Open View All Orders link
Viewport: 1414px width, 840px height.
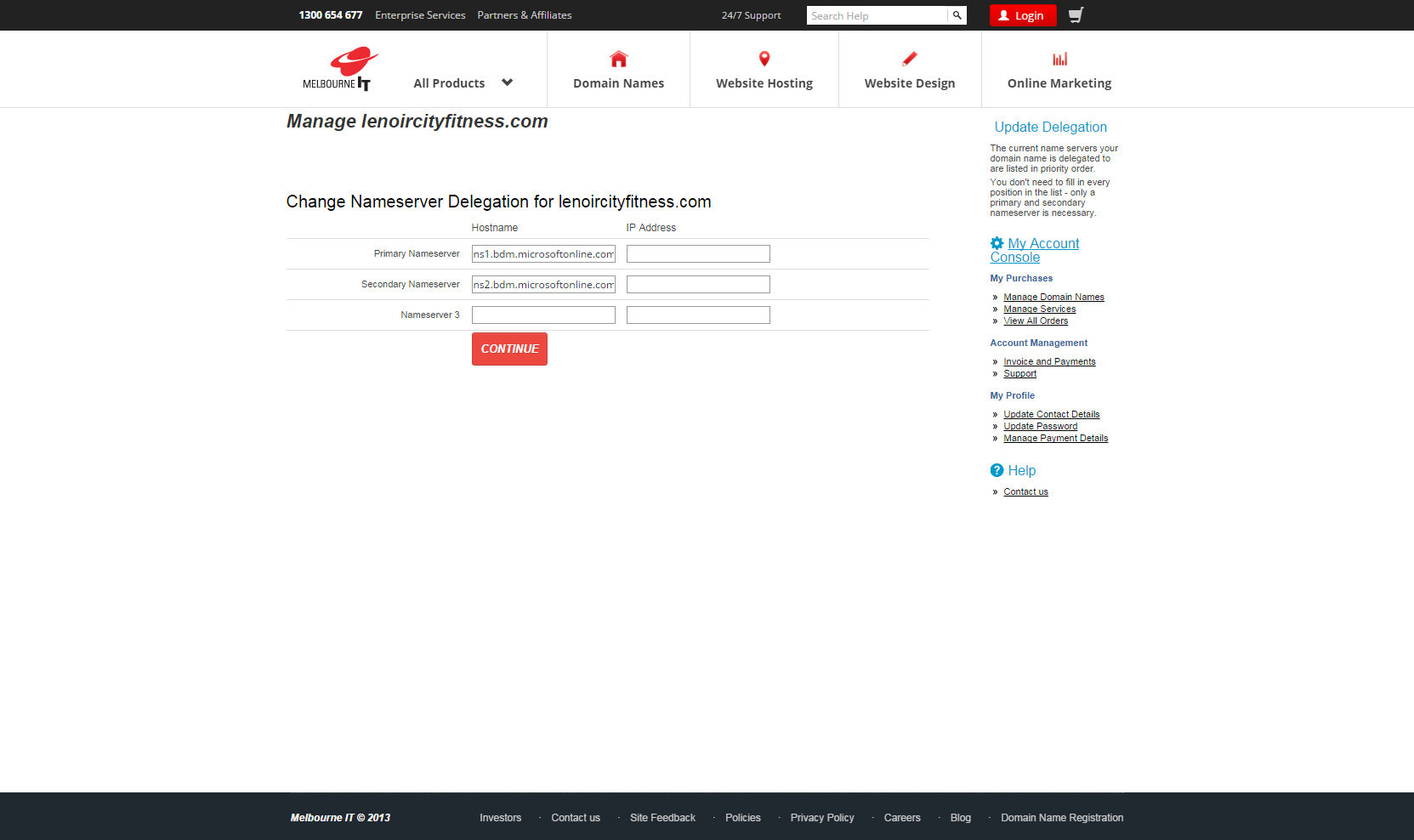[1036, 321]
